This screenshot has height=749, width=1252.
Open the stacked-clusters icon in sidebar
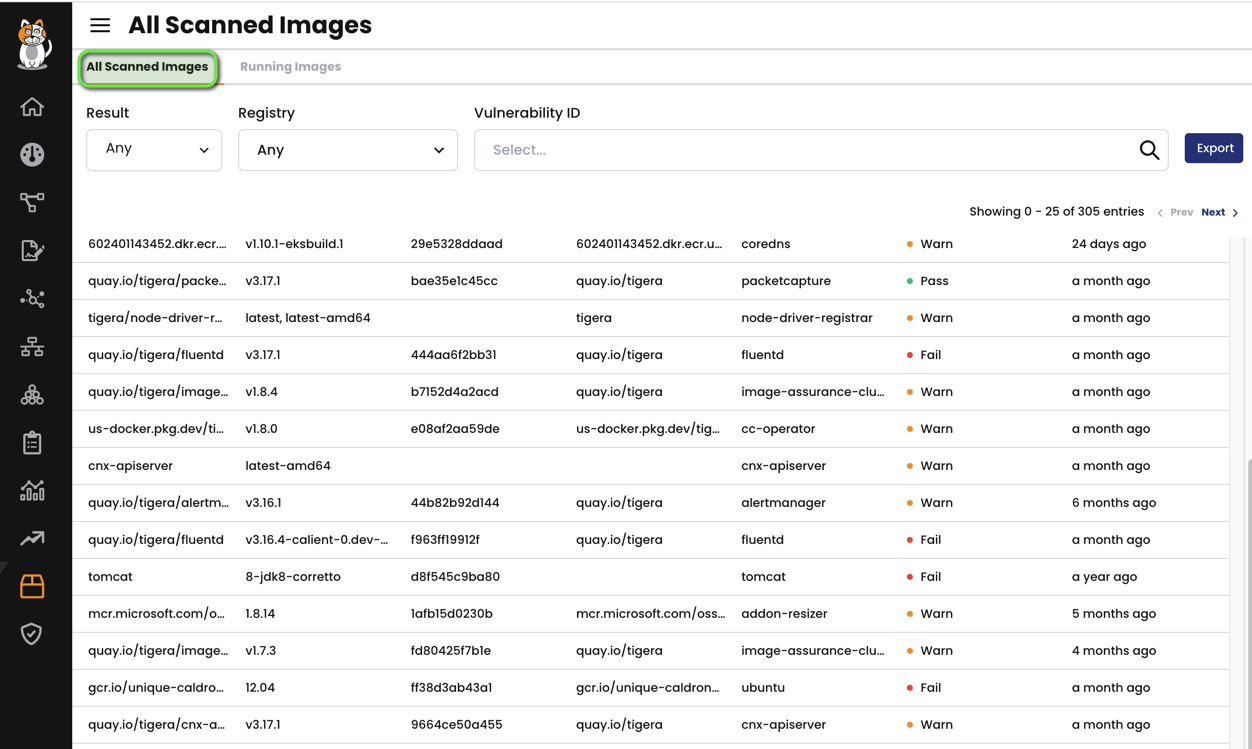tap(32, 394)
